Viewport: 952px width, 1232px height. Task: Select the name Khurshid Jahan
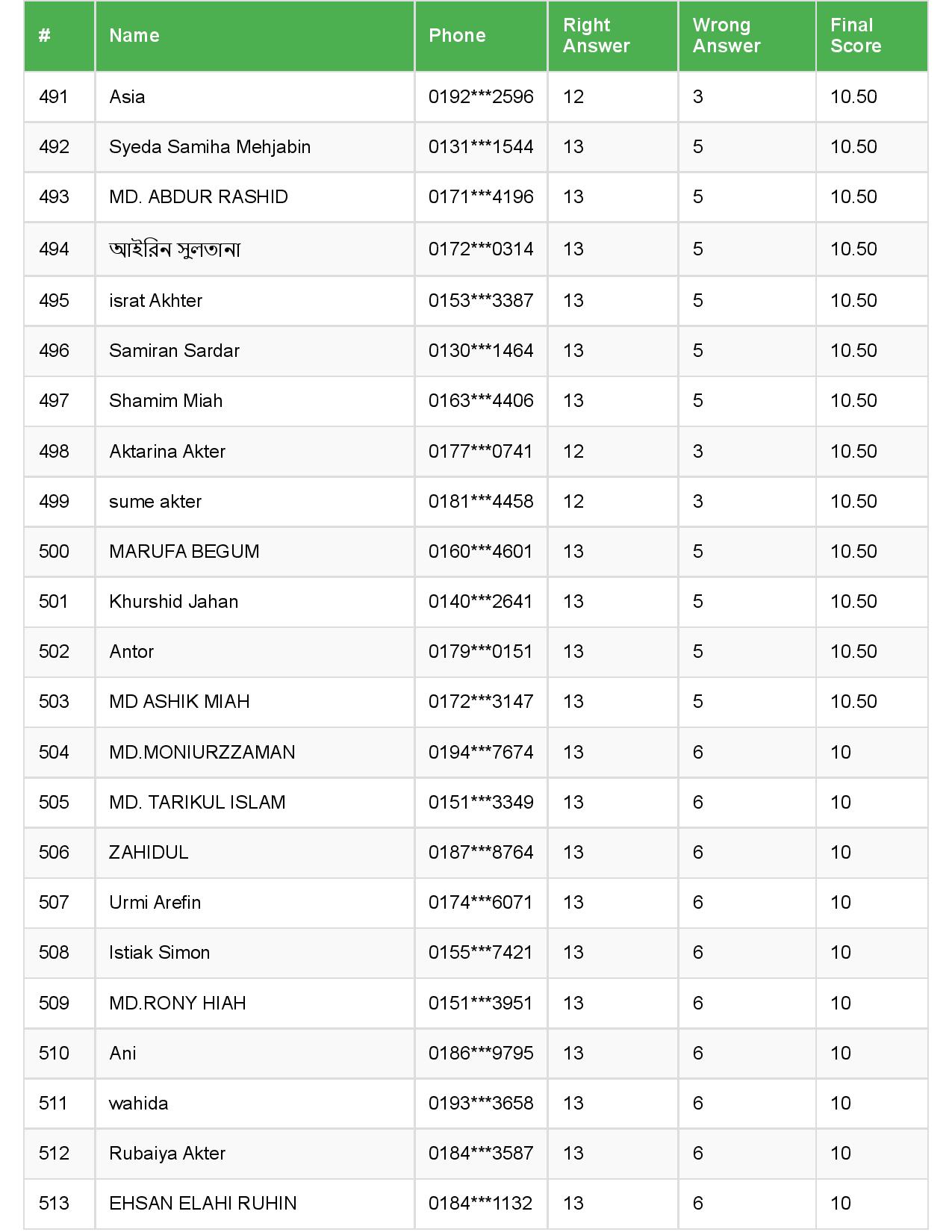[x=173, y=602]
